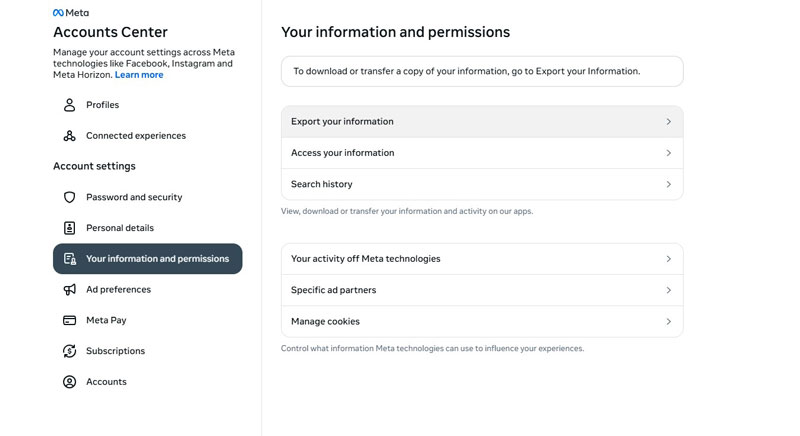This screenshot has width=800, height=436.
Task: Click the Subscriptions refresh icon
Action: [70, 351]
